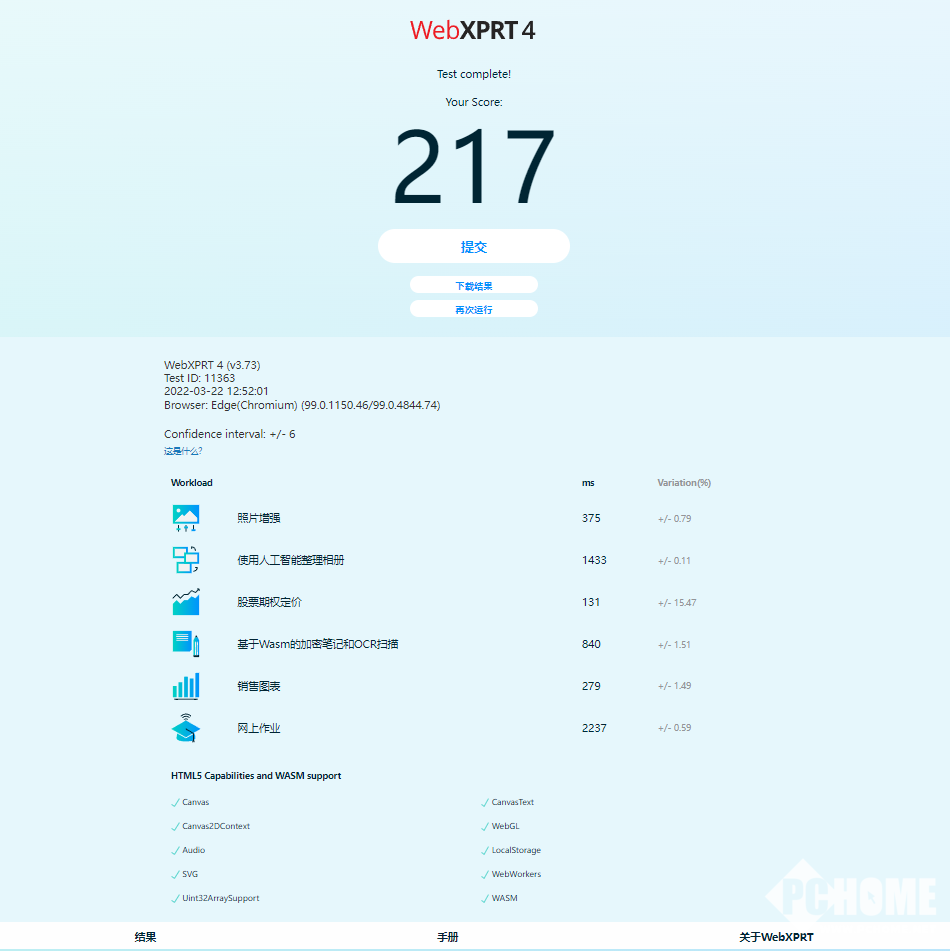Click the checkmark next to Canvas2DContext
950x951 pixels.
point(175,827)
